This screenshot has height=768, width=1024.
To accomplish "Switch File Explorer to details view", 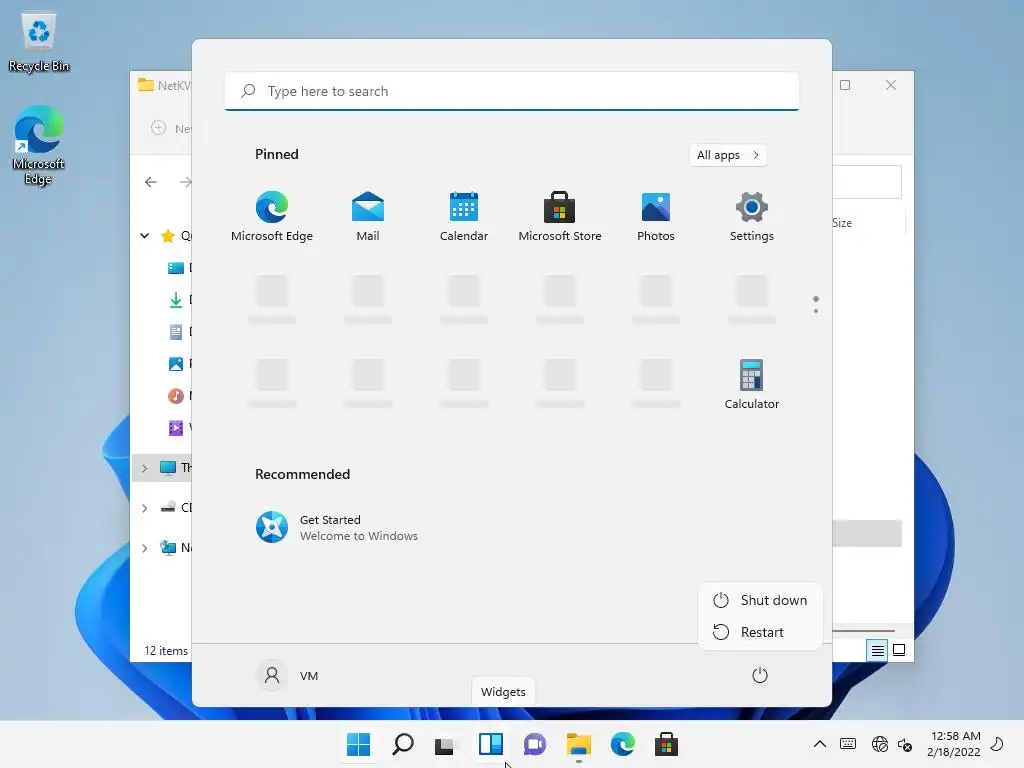I will pyautogui.click(x=877, y=650).
